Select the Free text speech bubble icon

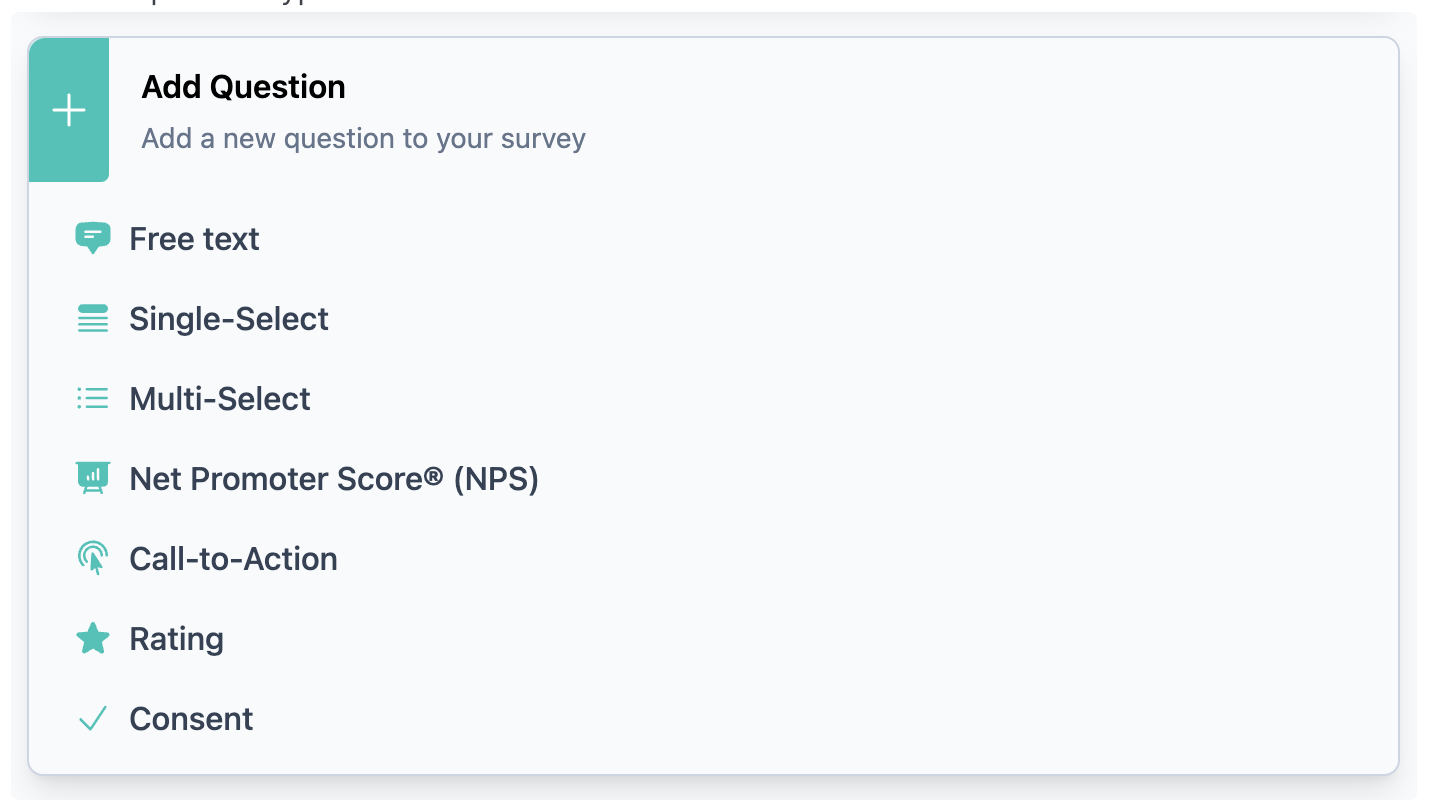point(92,238)
